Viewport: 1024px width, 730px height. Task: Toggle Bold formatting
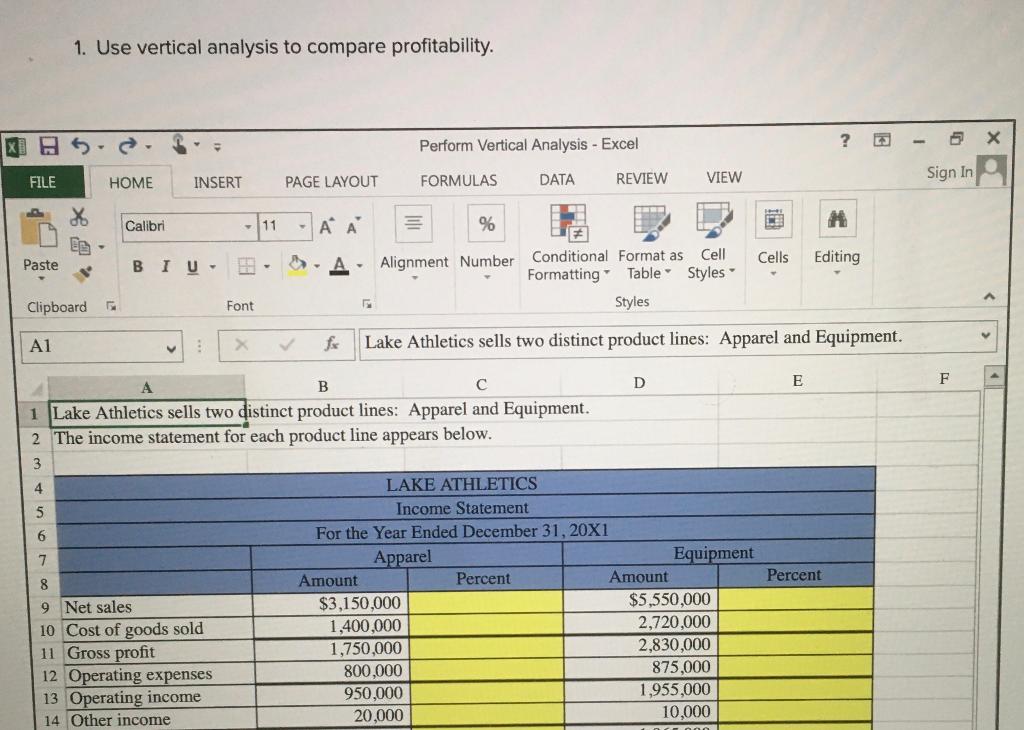coord(138,266)
